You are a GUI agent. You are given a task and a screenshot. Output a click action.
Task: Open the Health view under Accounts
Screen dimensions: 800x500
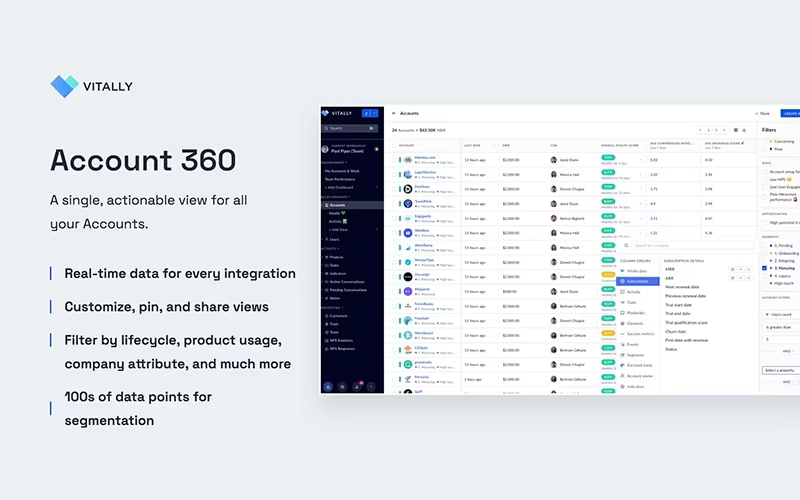[x=337, y=213]
